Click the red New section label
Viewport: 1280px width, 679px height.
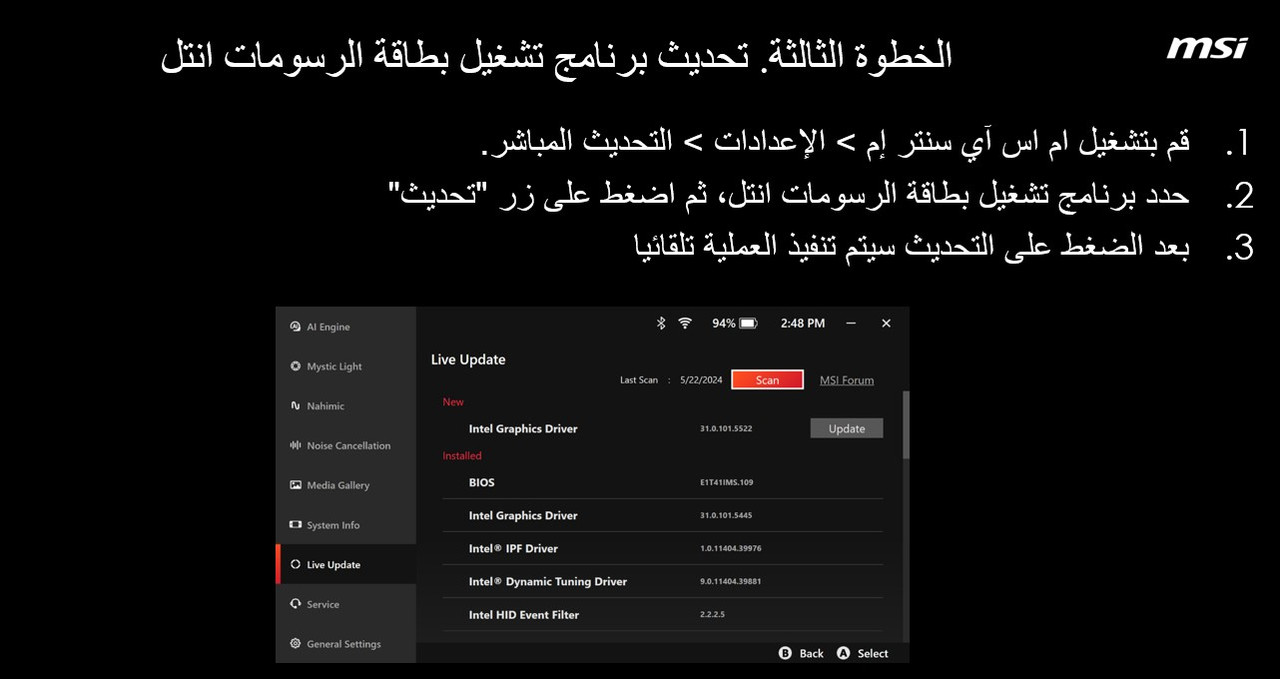coord(453,402)
